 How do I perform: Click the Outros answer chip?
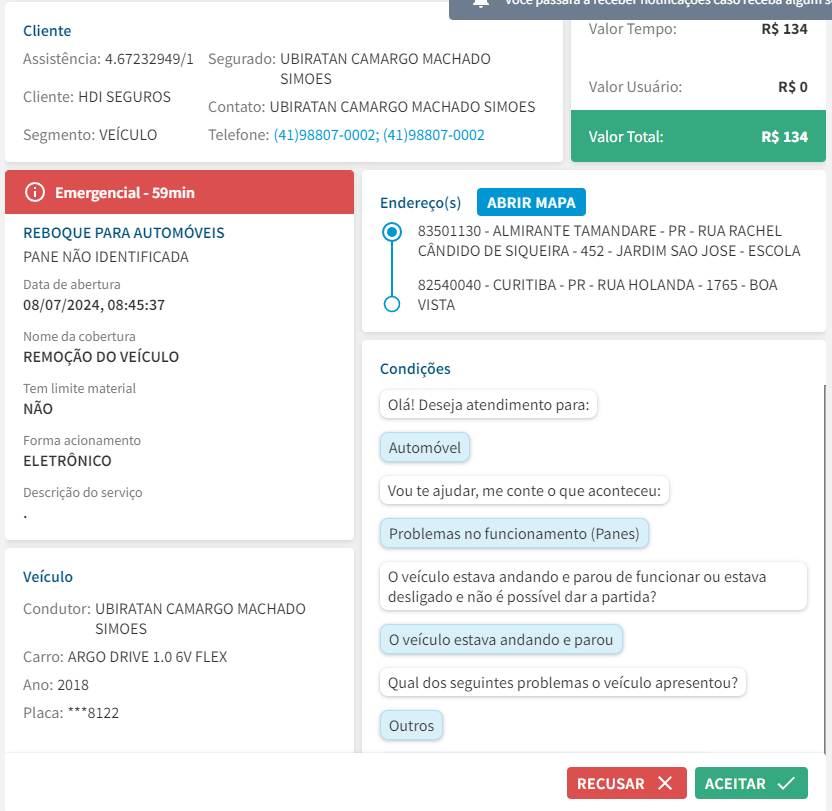click(411, 726)
